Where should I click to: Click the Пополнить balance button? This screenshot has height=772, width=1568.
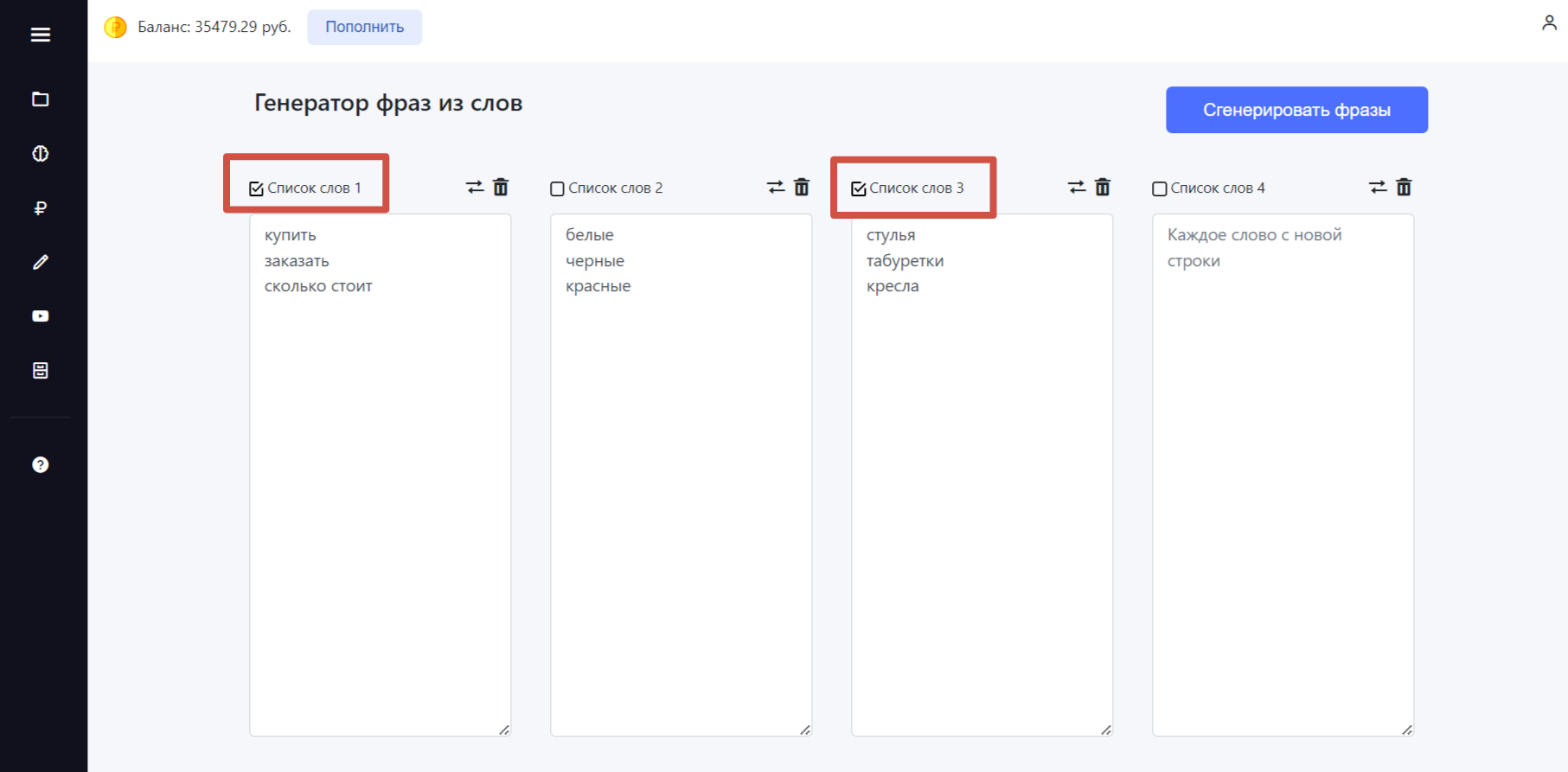pyautogui.click(x=365, y=27)
